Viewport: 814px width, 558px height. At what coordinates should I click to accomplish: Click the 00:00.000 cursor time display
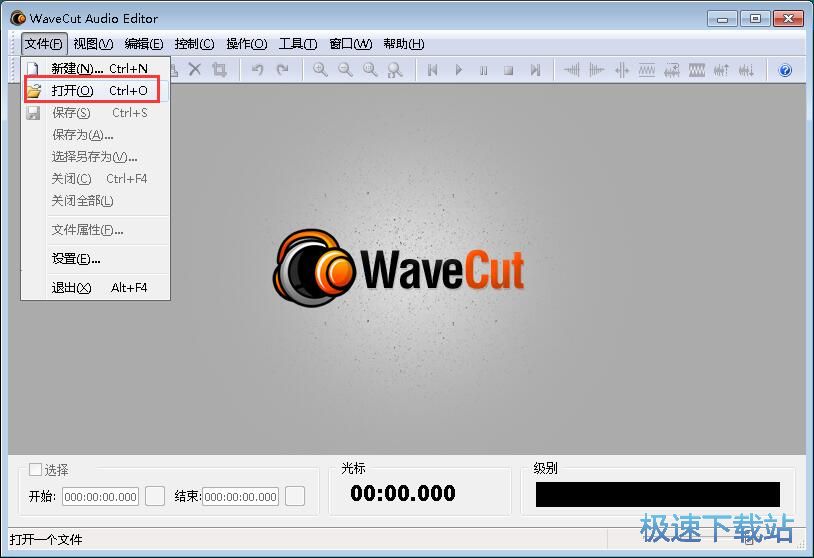pos(403,493)
